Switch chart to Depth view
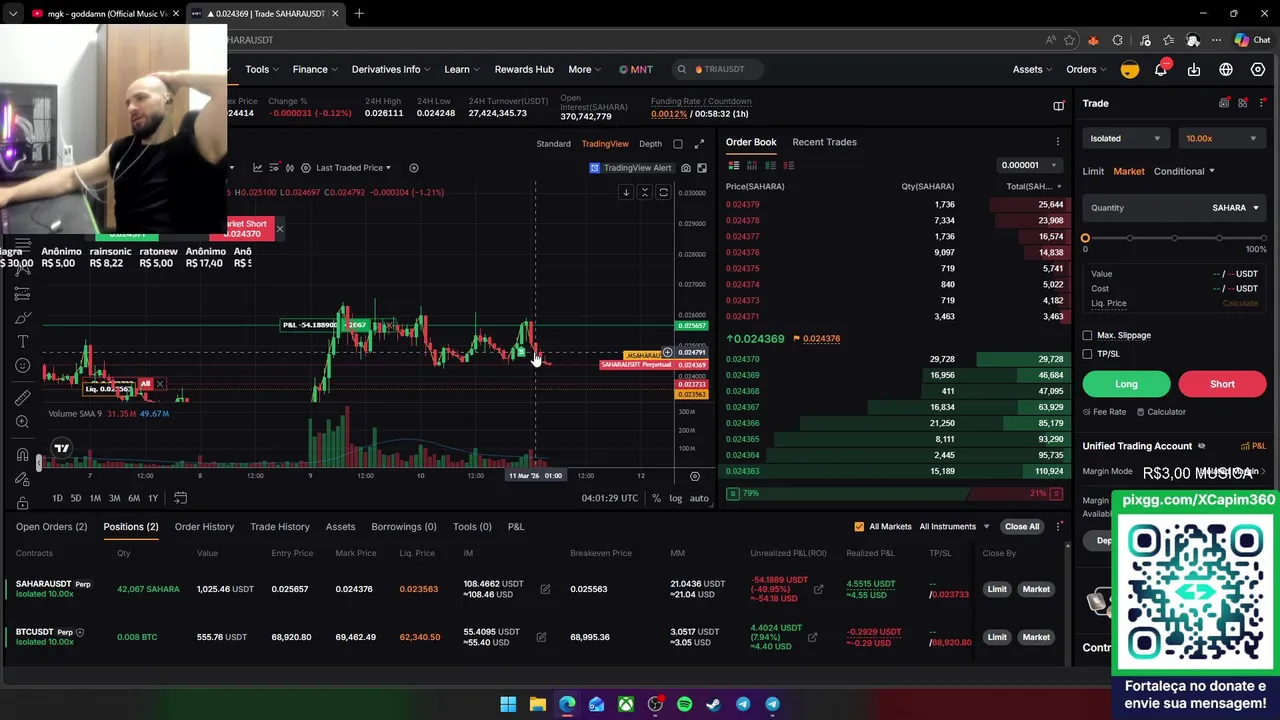This screenshot has height=720, width=1280. (650, 144)
